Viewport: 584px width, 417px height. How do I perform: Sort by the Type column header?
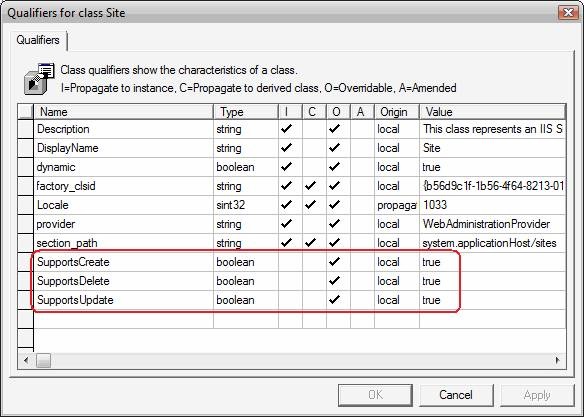[246, 112]
